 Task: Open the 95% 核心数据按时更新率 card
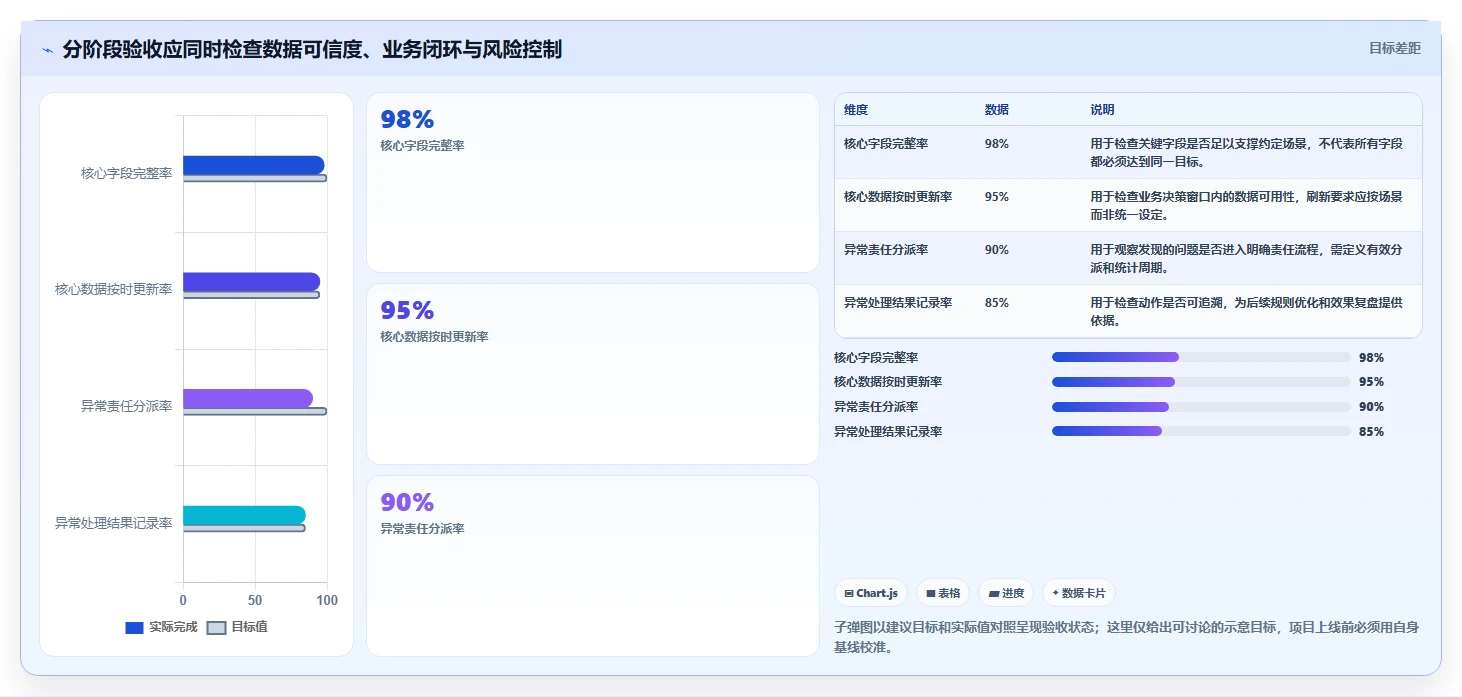point(593,374)
